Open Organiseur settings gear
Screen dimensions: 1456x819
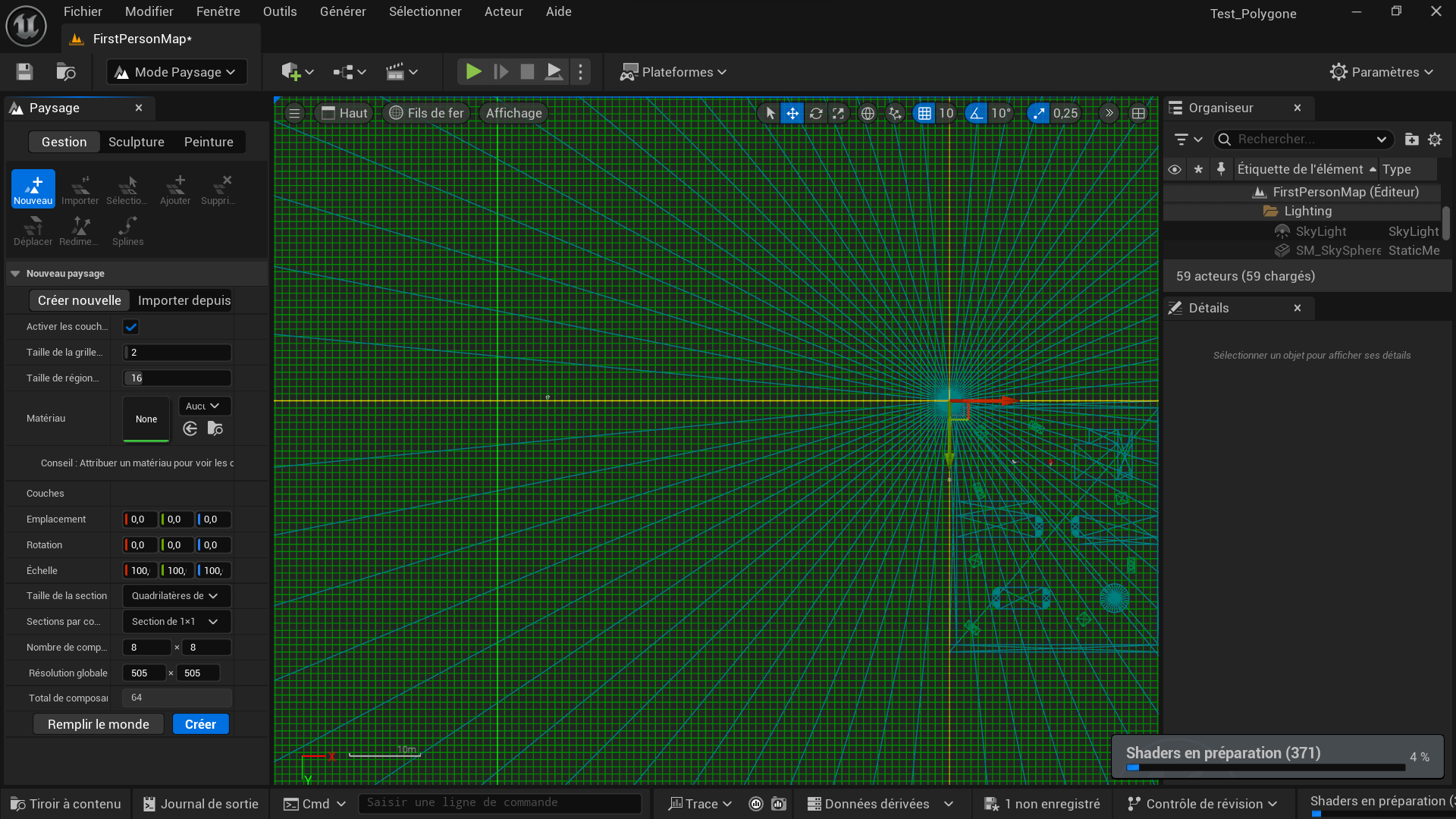[1435, 139]
